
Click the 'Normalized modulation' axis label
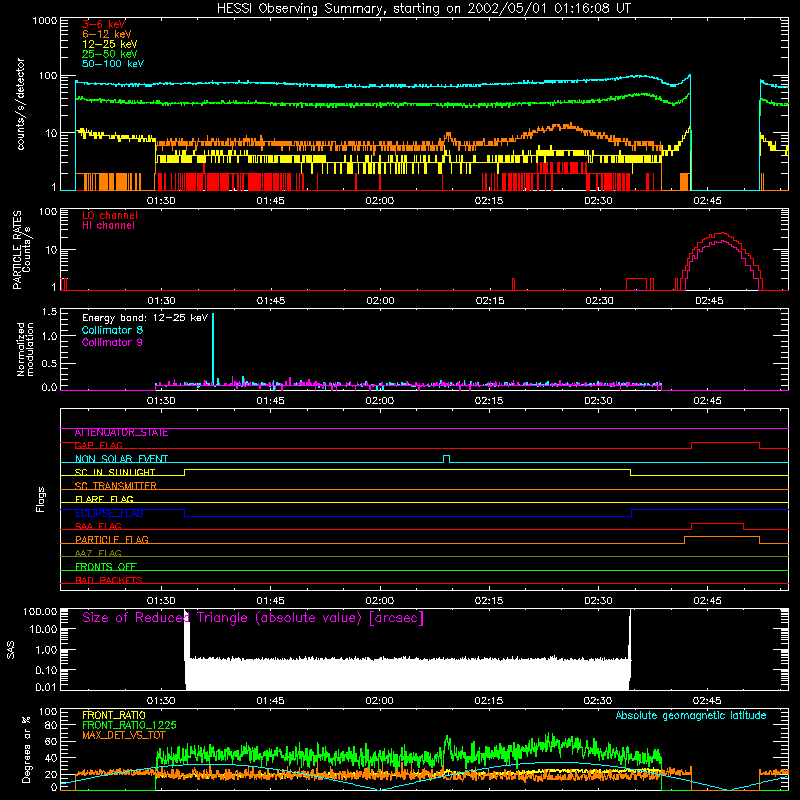pos(25,349)
